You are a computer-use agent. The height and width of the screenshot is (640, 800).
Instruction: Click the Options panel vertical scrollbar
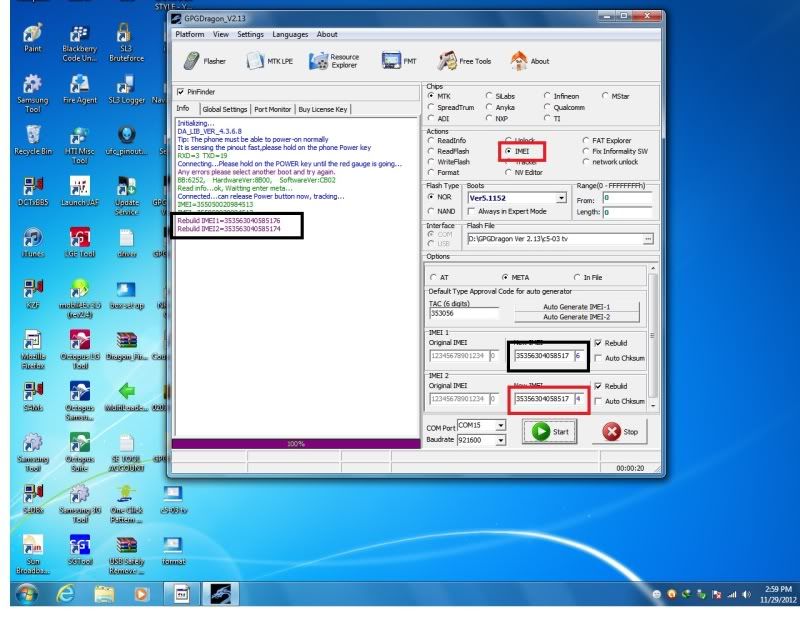point(653,337)
